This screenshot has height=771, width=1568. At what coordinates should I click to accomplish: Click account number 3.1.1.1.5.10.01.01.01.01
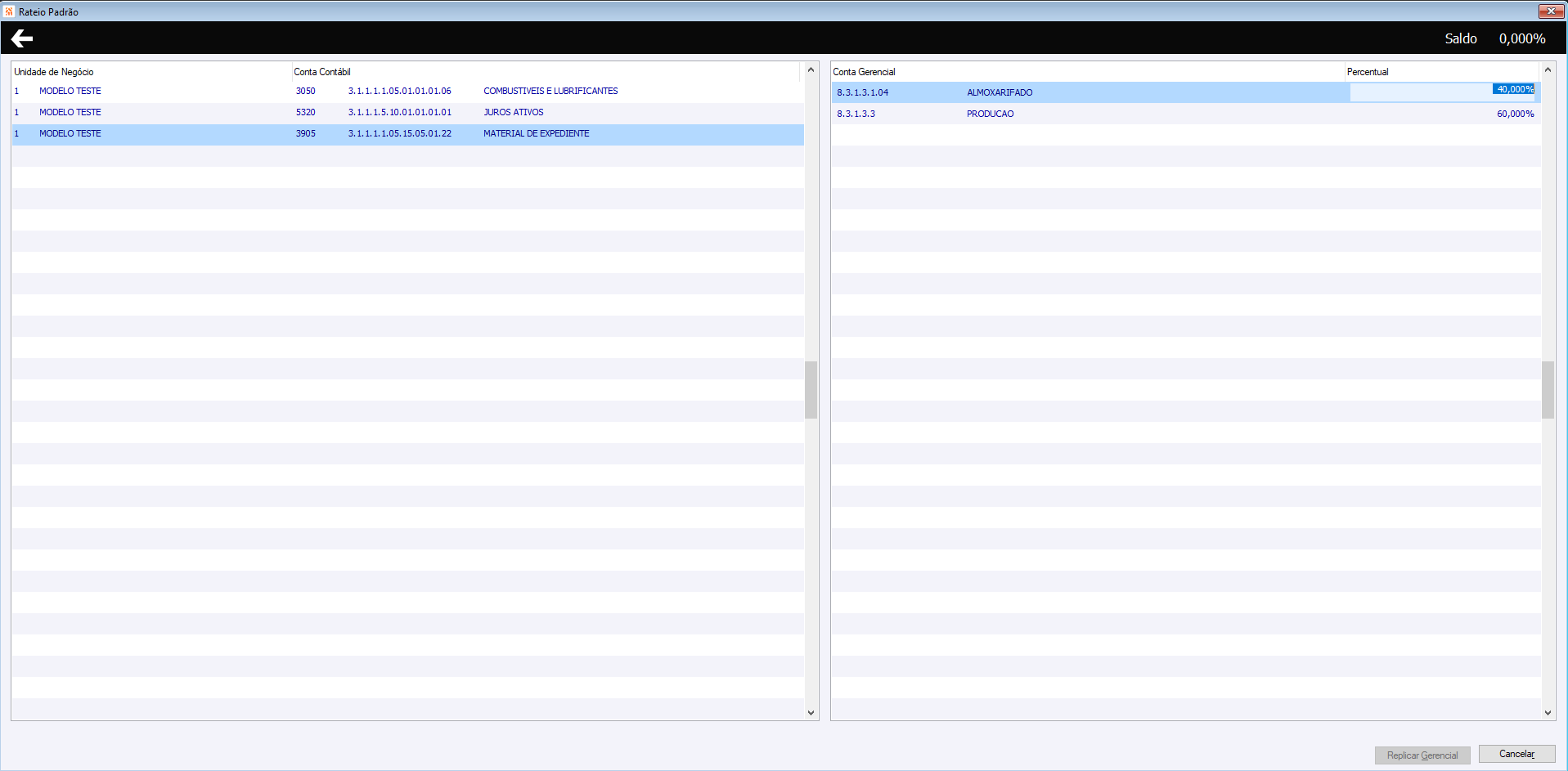coord(399,113)
